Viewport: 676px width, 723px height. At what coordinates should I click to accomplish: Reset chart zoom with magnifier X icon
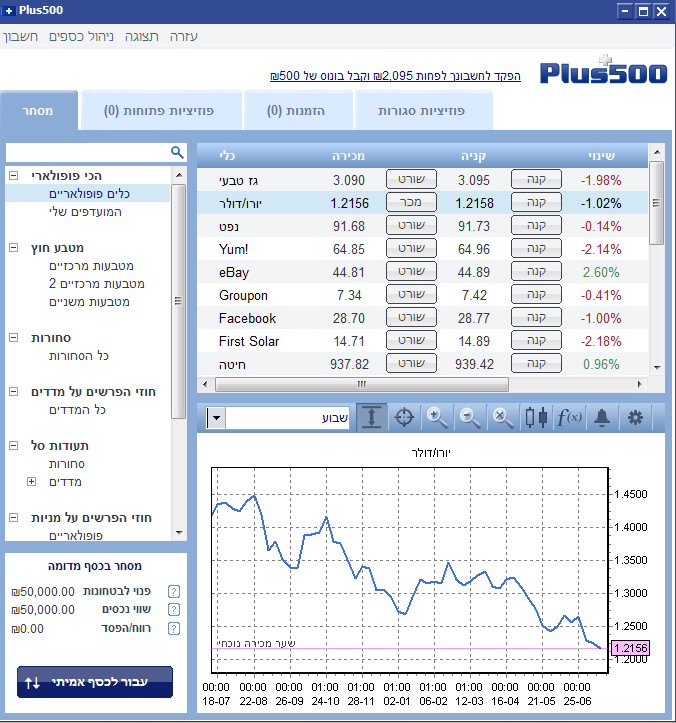(x=503, y=418)
